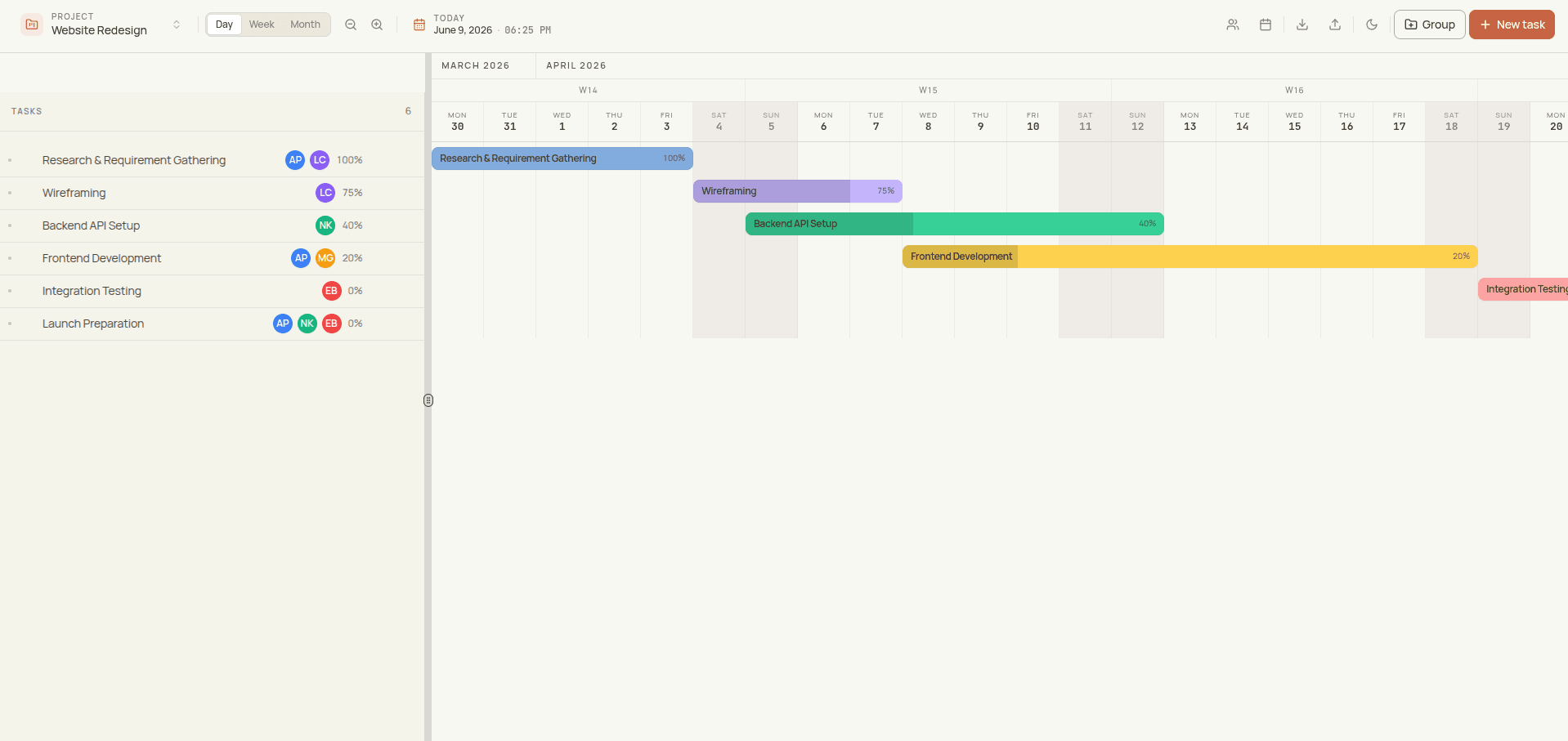1568x741 pixels.
Task: Select Wireframing task row
Action: 212,193
